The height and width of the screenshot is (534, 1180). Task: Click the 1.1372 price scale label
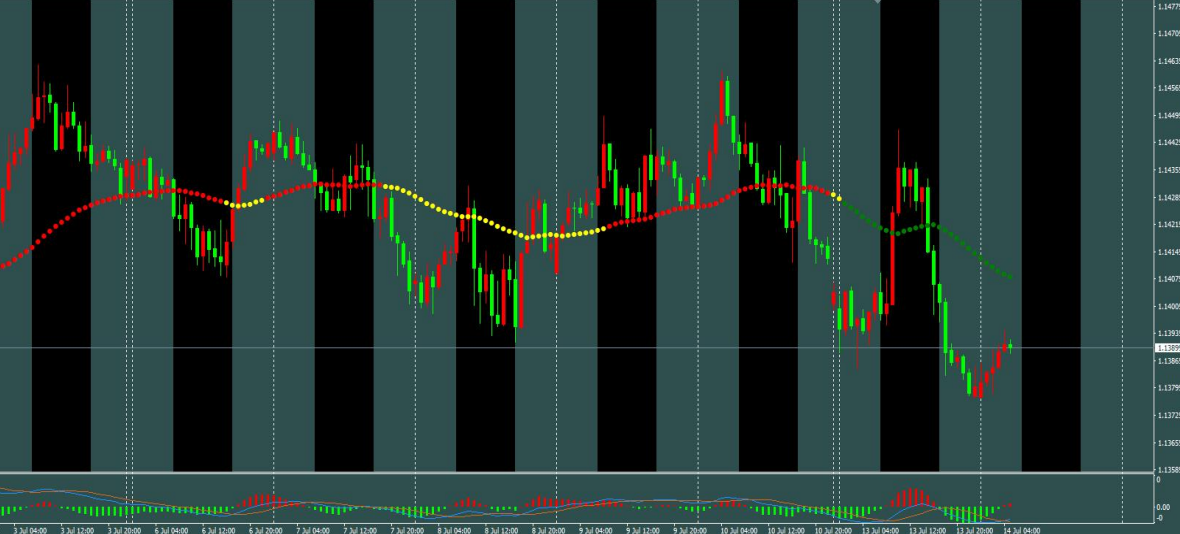1169,416
